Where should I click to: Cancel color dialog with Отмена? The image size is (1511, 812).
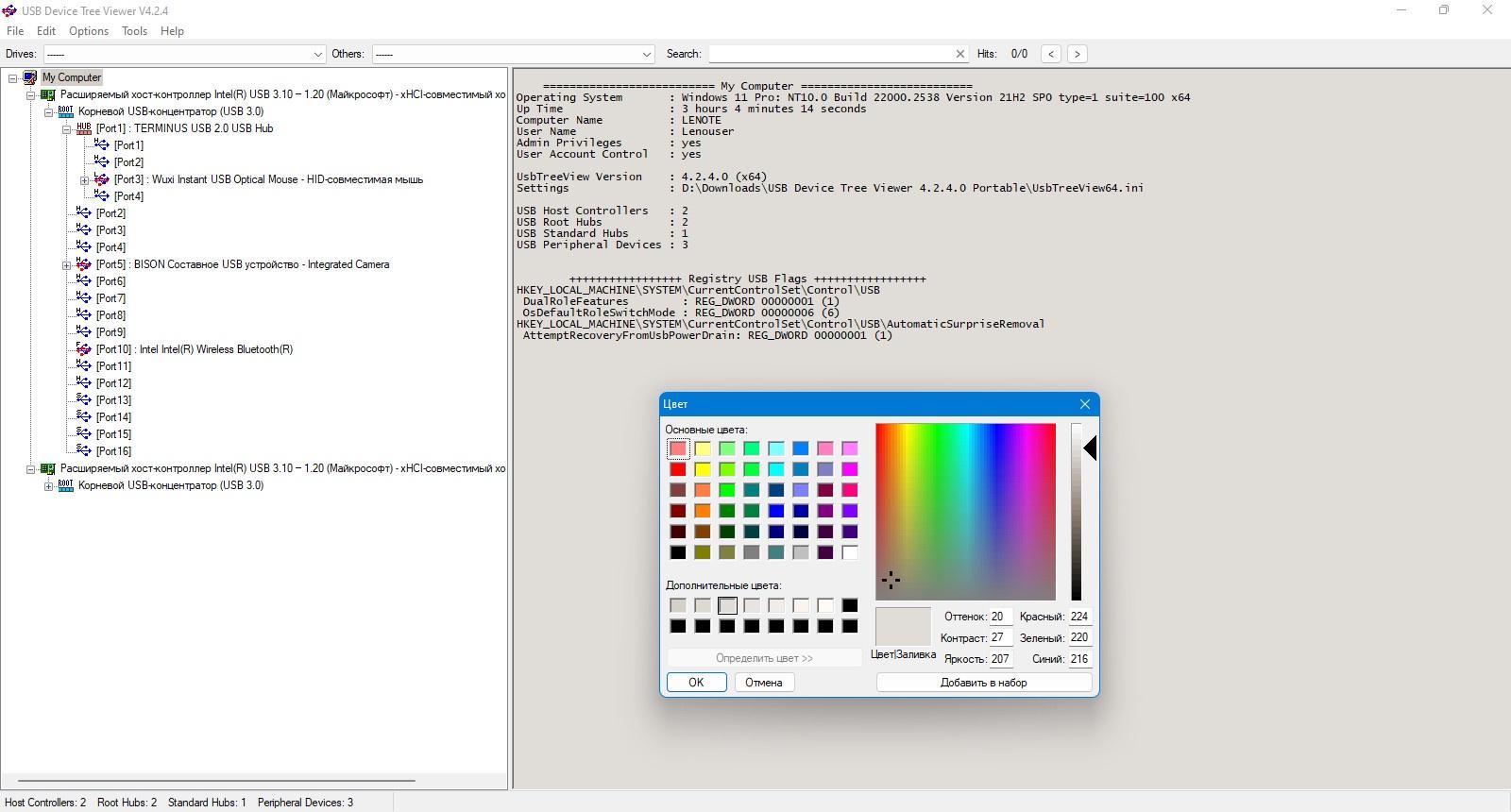pyautogui.click(x=764, y=683)
